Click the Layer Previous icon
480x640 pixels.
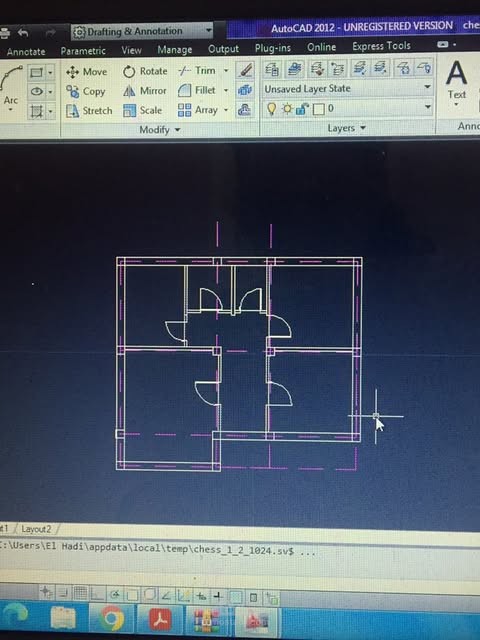[x=337, y=69]
